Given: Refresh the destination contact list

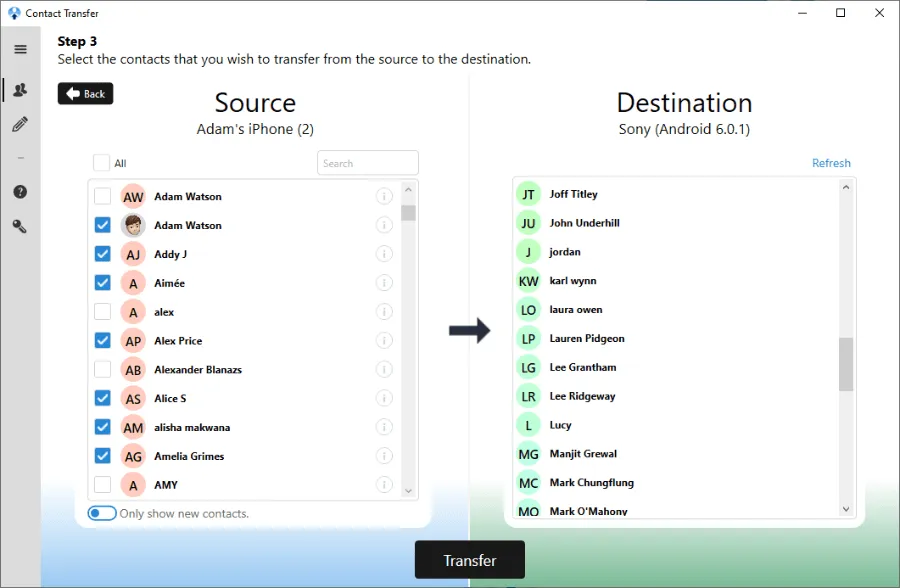Looking at the screenshot, I should [831, 163].
